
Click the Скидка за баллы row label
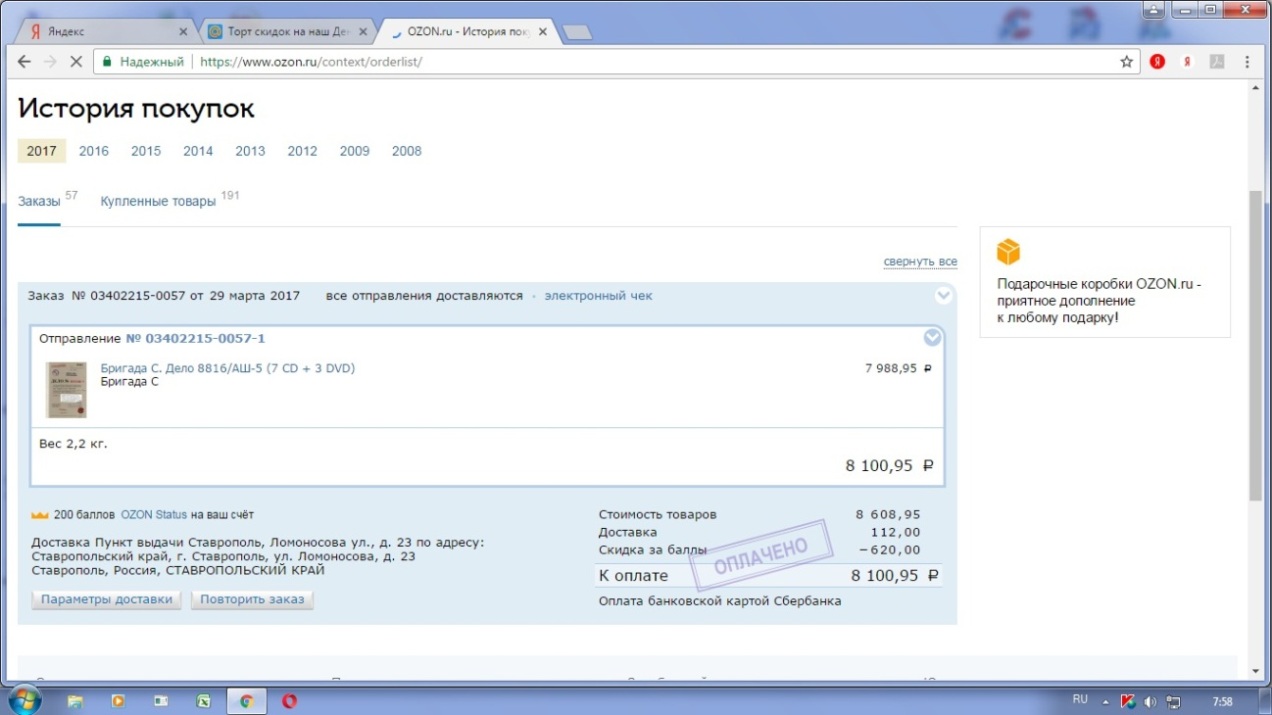tap(652, 550)
